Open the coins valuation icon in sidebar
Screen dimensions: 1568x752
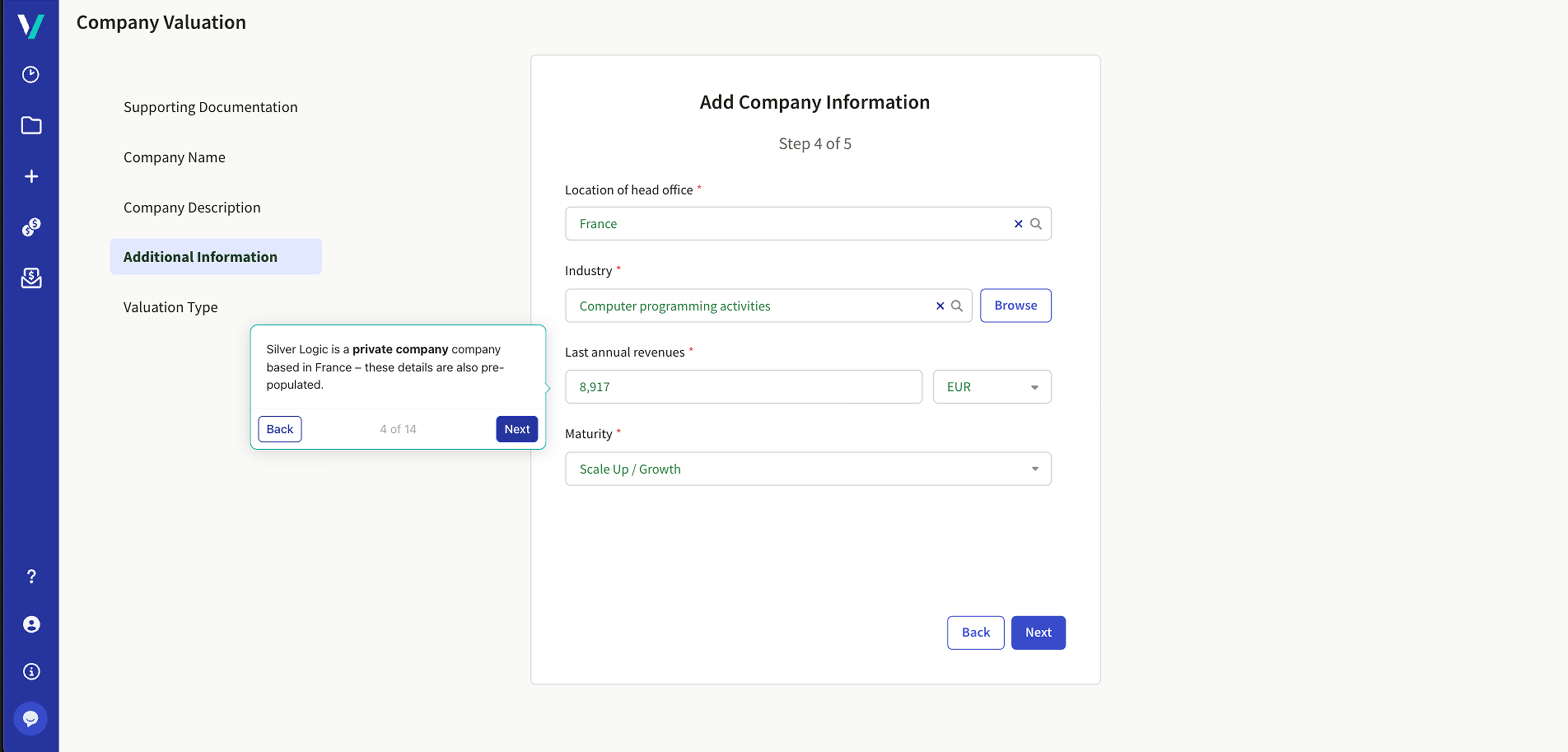point(31,227)
